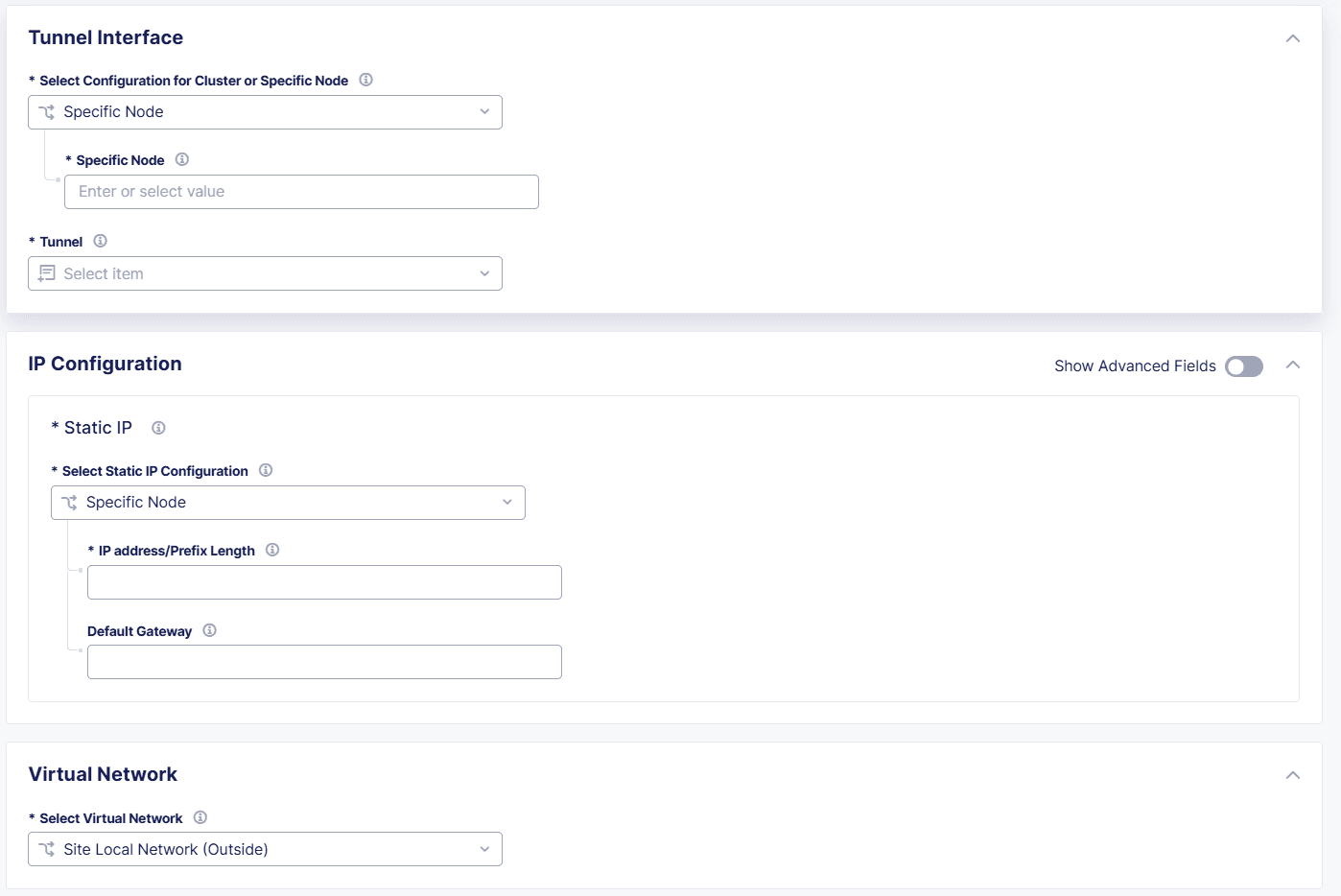Click the info icon next to Static IP
The width and height of the screenshot is (1341, 896).
pyautogui.click(x=158, y=427)
